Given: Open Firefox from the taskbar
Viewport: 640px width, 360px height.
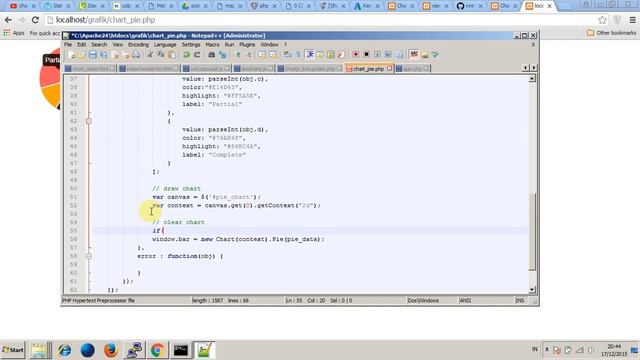Looking at the screenshot, I should 111,350.
